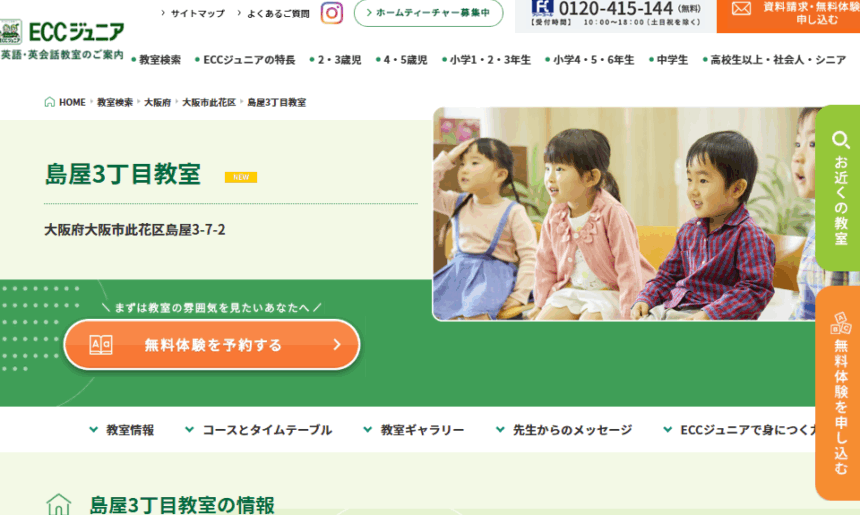Expand 教室ギャラリー section anchor
This screenshot has height=515, width=860.
pyautogui.click(x=414, y=430)
